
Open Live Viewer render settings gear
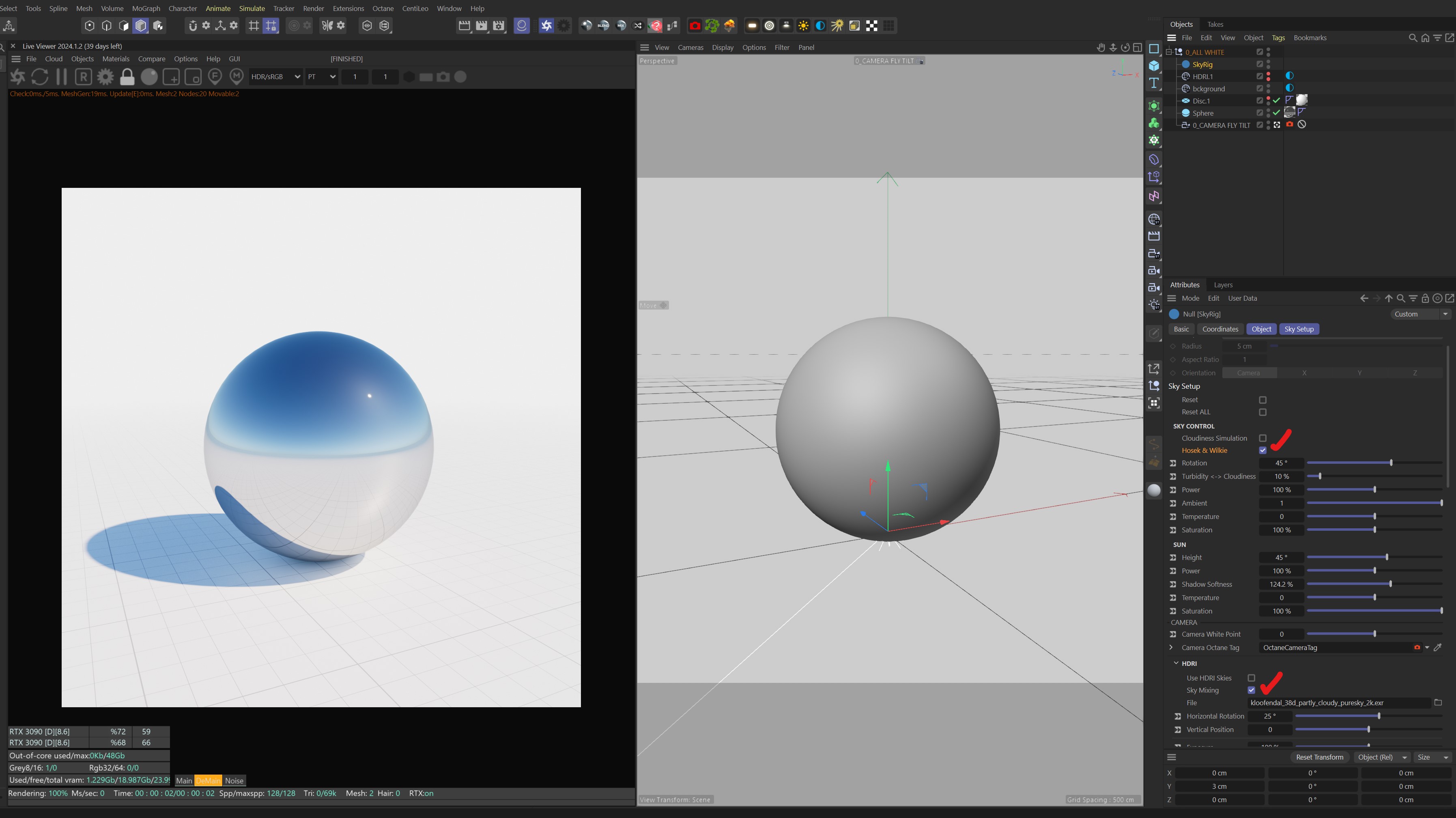coord(105,77)
